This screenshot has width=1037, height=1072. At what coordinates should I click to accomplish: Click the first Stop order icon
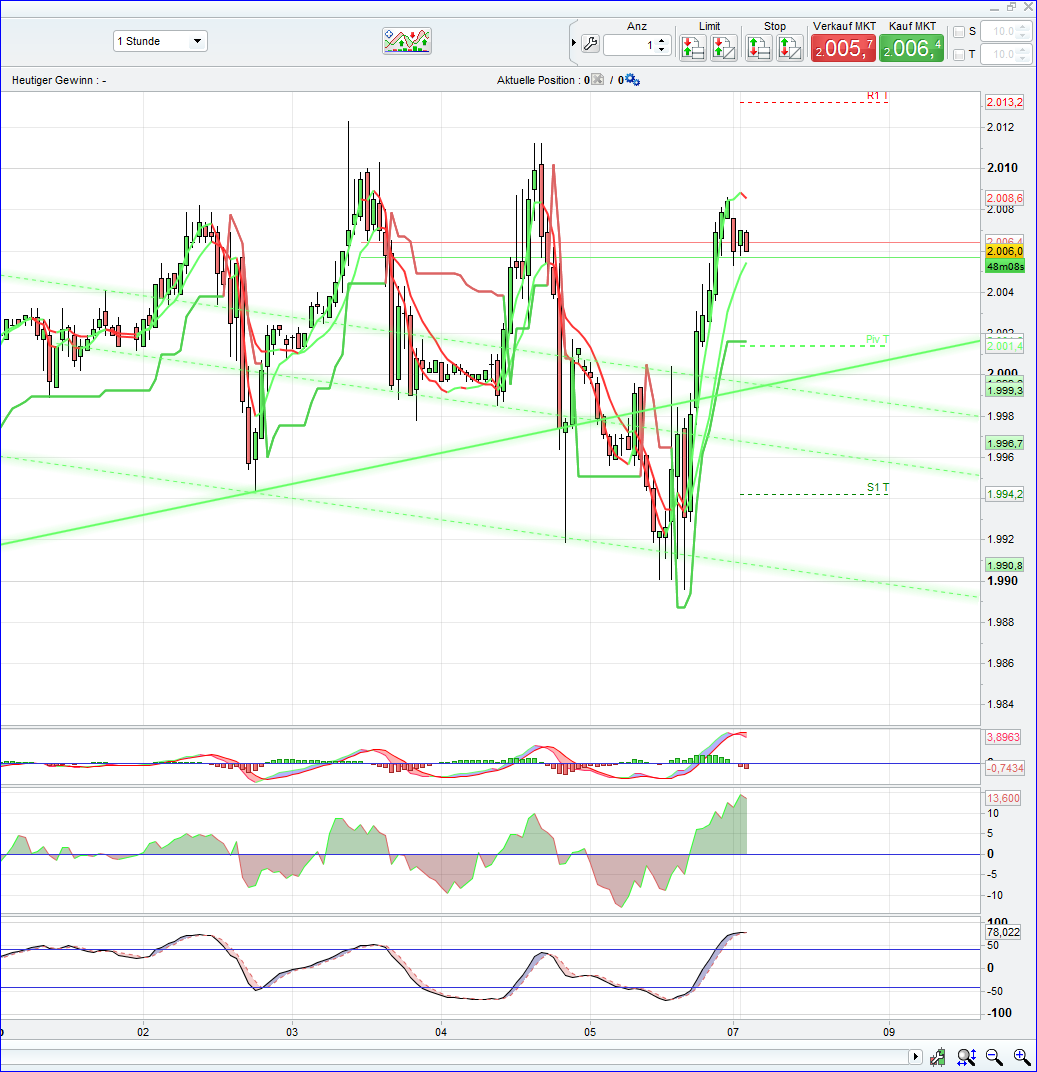coord(759,47)
